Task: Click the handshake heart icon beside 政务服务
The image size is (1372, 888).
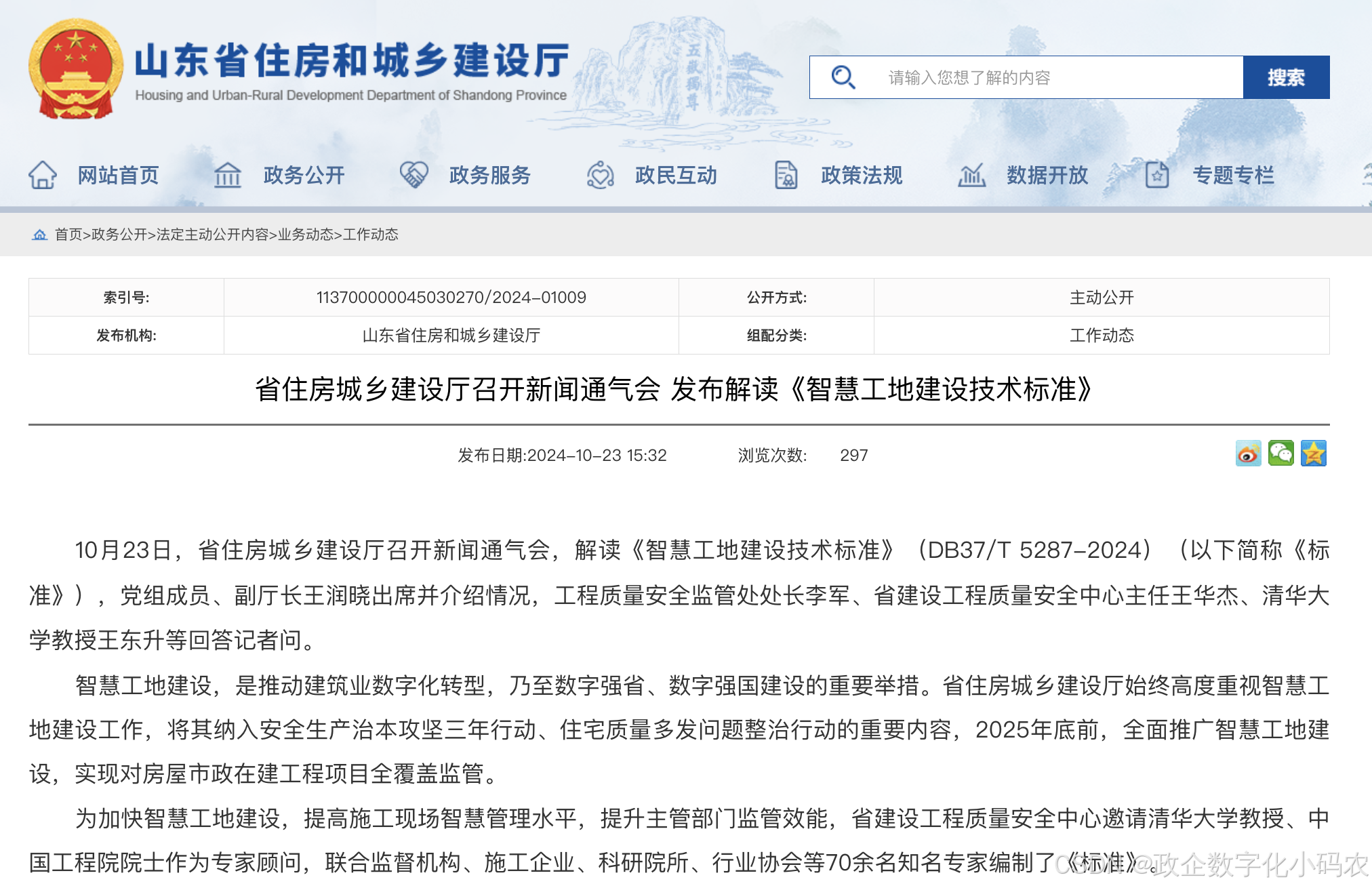Action: click(413, 175)
